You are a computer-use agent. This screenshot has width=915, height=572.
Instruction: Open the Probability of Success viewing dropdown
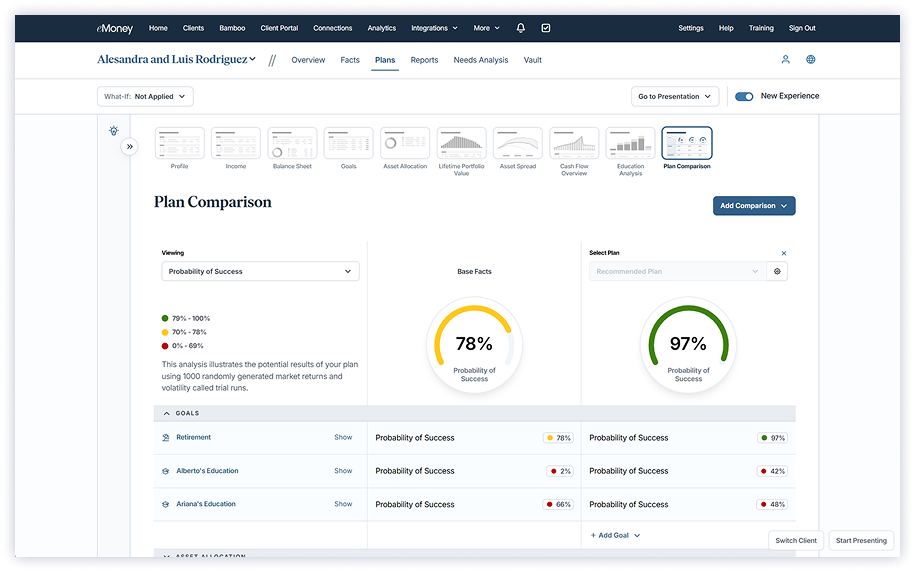pos(260,271)
